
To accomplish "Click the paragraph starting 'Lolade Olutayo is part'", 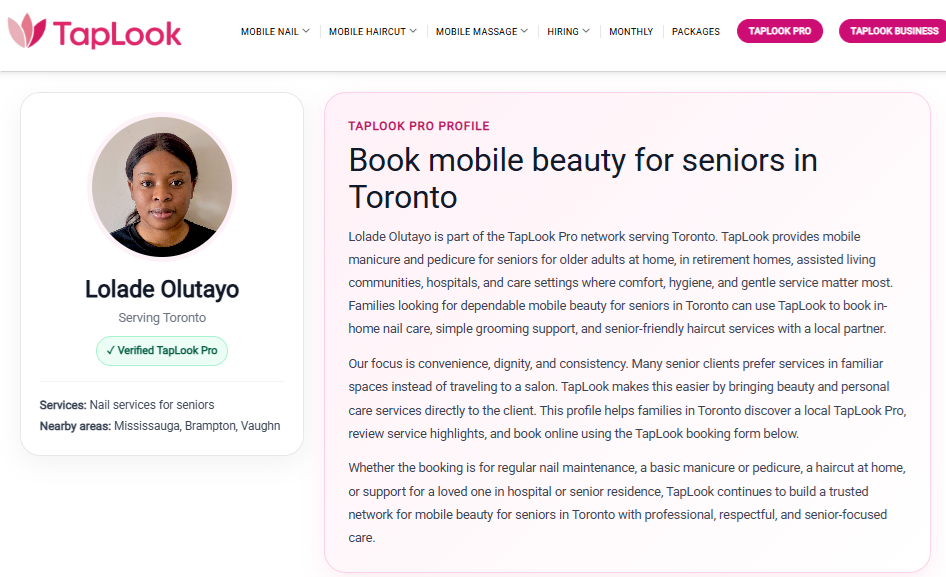I will [x=620, y=282].
